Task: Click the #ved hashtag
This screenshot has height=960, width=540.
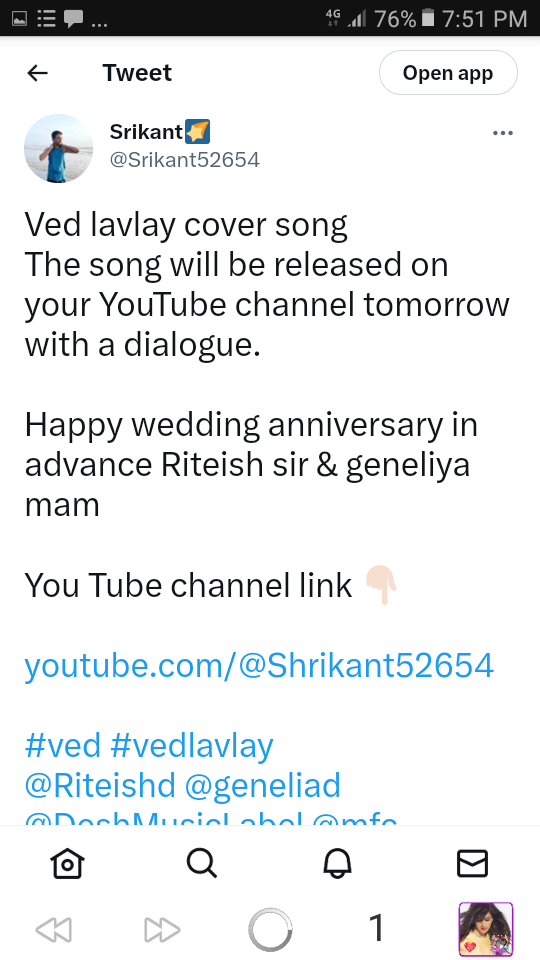Action: click(x=62, y=746)
